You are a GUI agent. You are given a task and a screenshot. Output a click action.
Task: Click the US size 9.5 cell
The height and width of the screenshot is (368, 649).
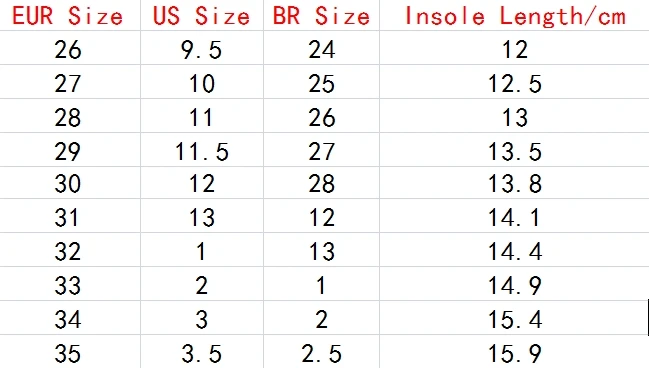tap(202, 48)
